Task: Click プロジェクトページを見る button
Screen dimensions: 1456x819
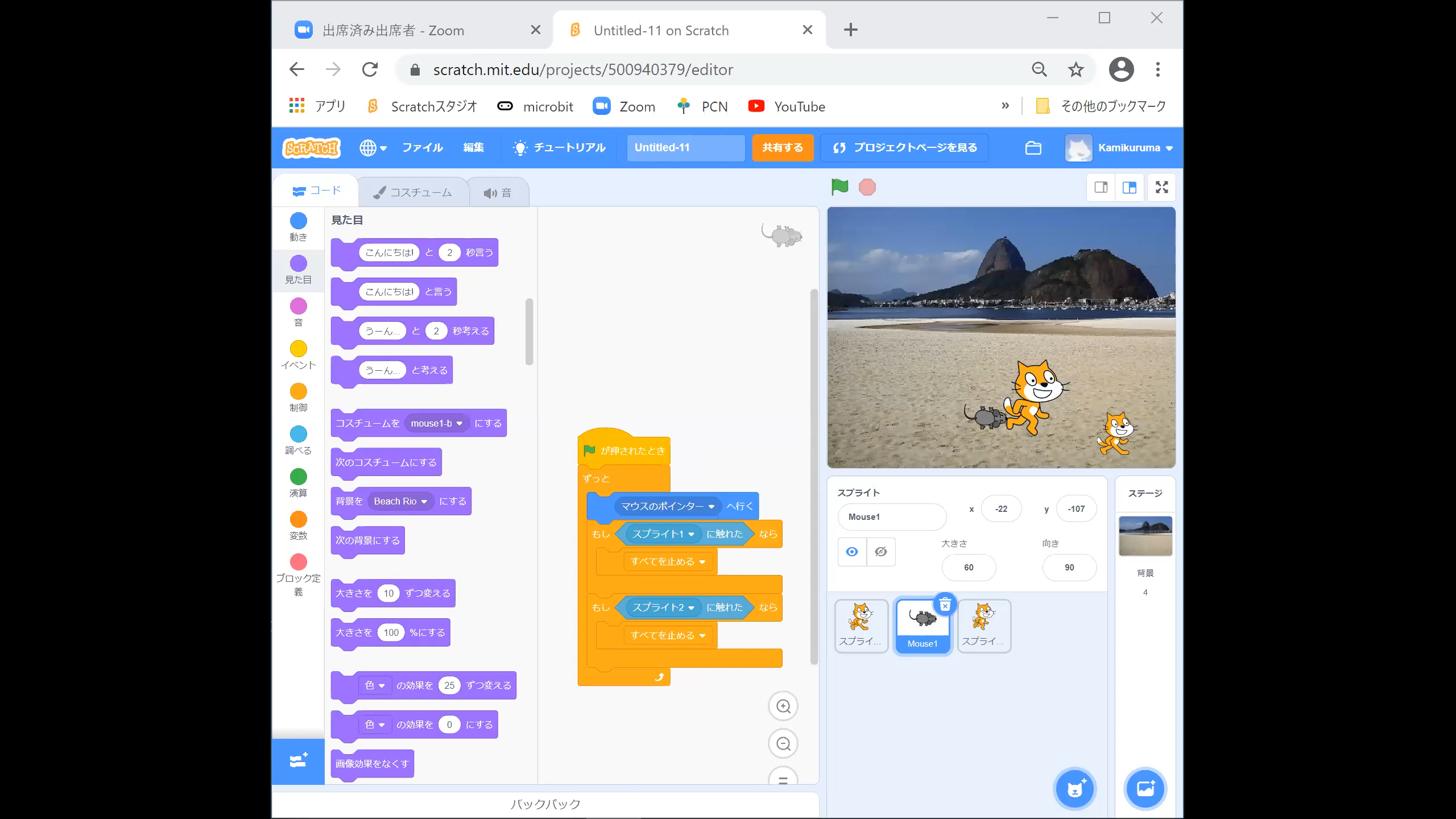Action: tap(904, 148)
